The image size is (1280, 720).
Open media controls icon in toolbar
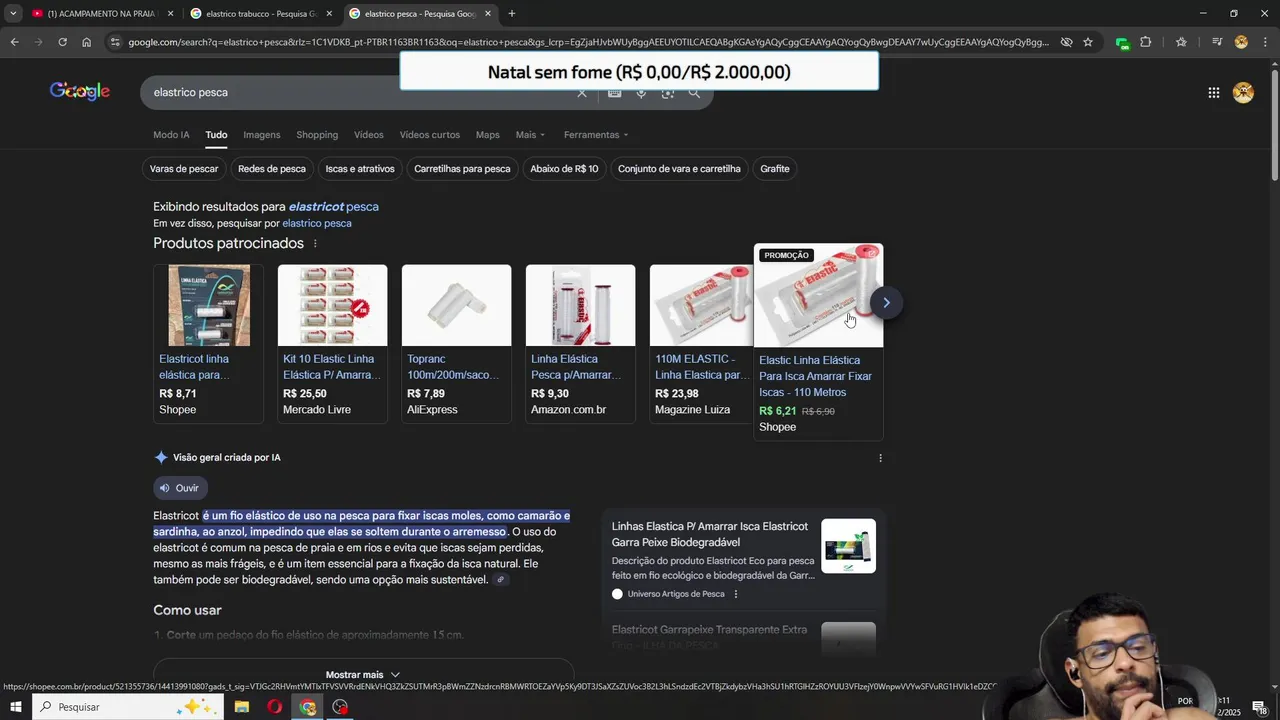[1217, 42]
